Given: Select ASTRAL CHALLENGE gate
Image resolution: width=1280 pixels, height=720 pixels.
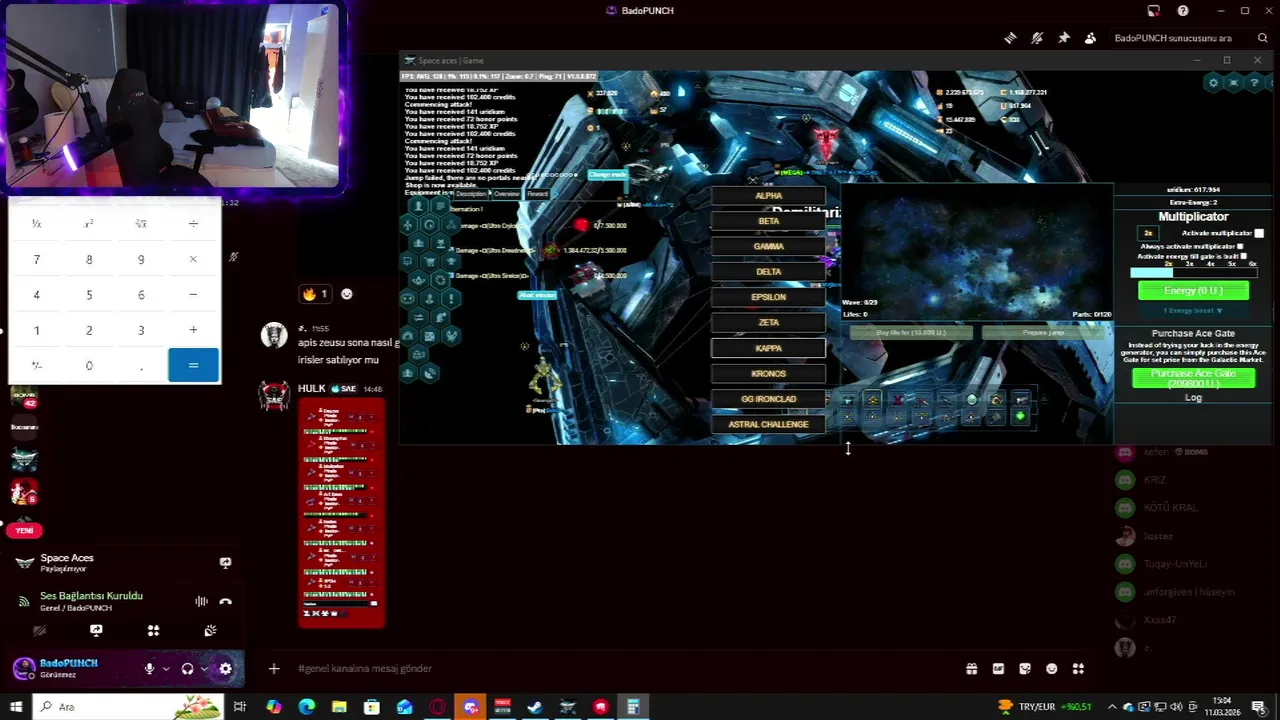Looking at the screenshot, I should coord(768,424).
